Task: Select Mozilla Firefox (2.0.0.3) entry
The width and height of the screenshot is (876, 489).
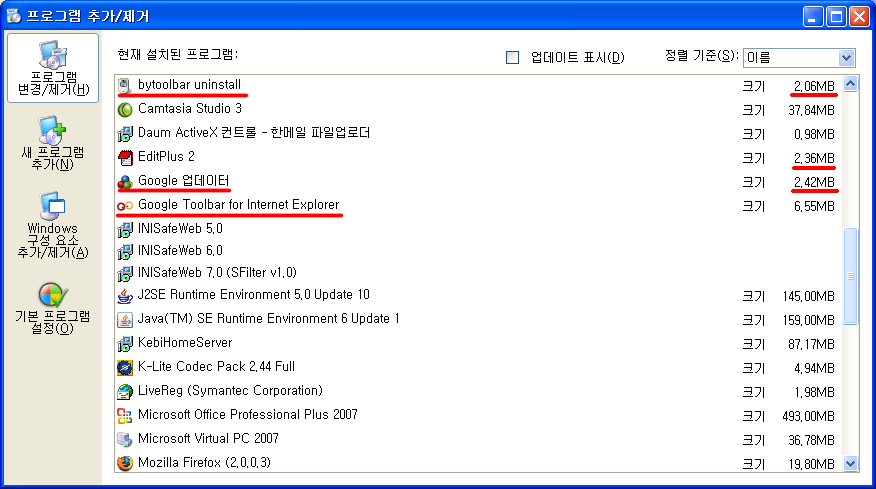Action: tap(204, 463)
